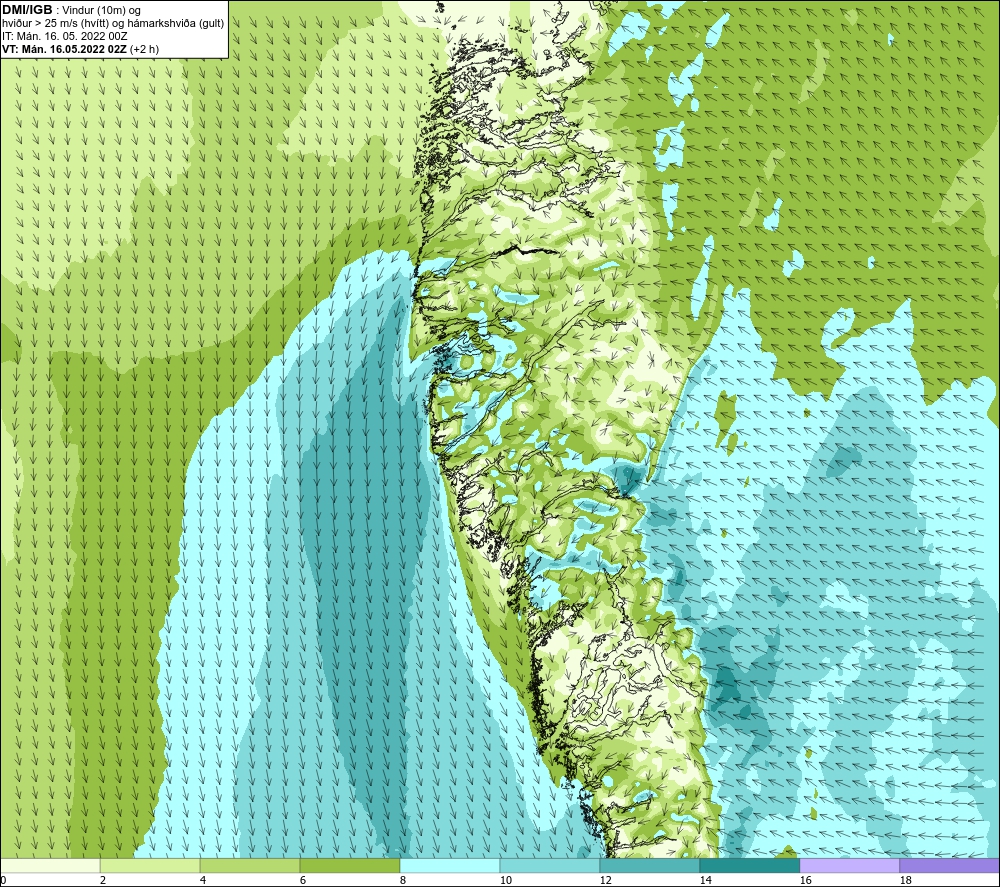1000x887 pixels.
Task: Click the hviður > 25 m/s description line
Action: point(113,24)
